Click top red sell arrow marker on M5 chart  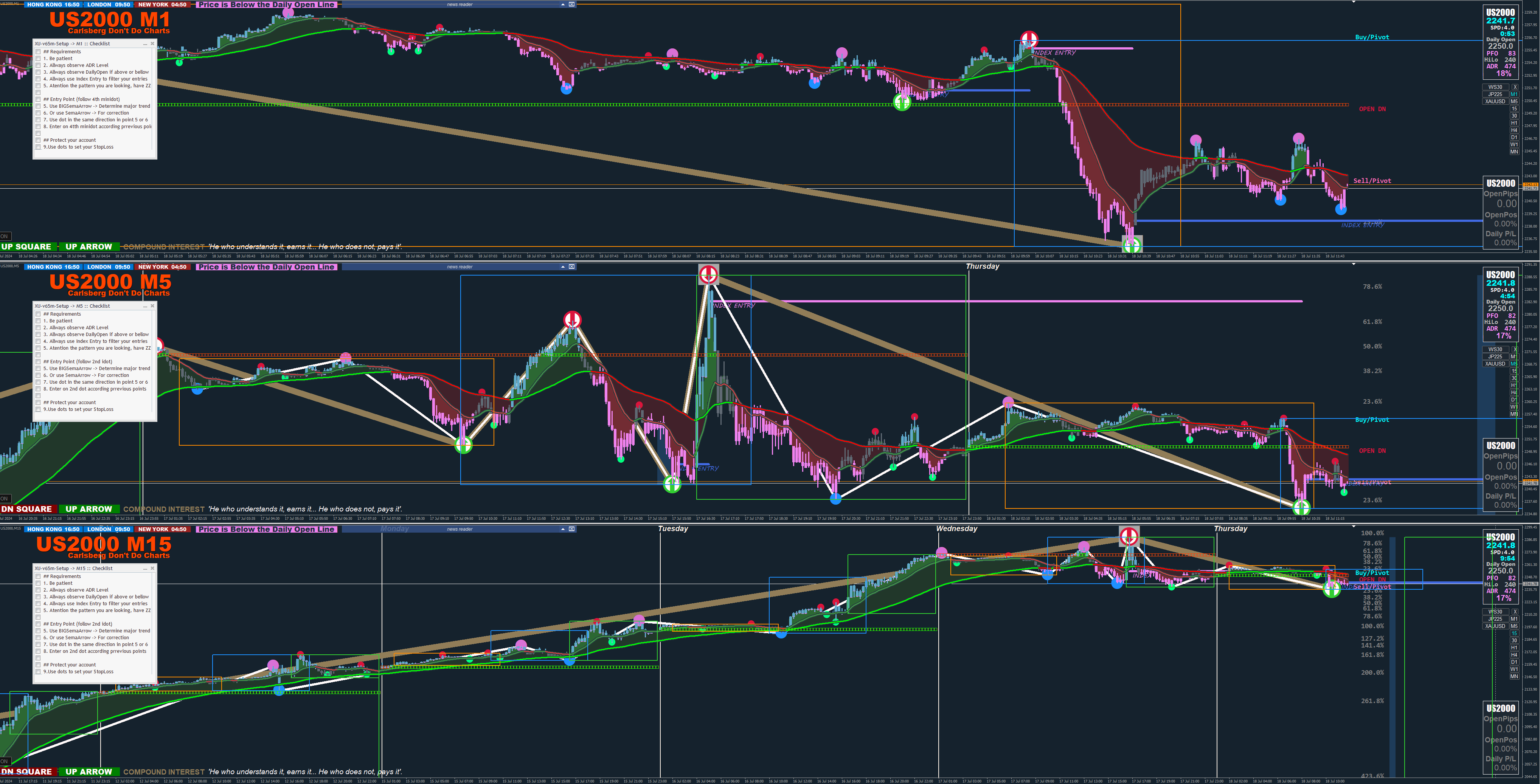(x=708, y=275)
